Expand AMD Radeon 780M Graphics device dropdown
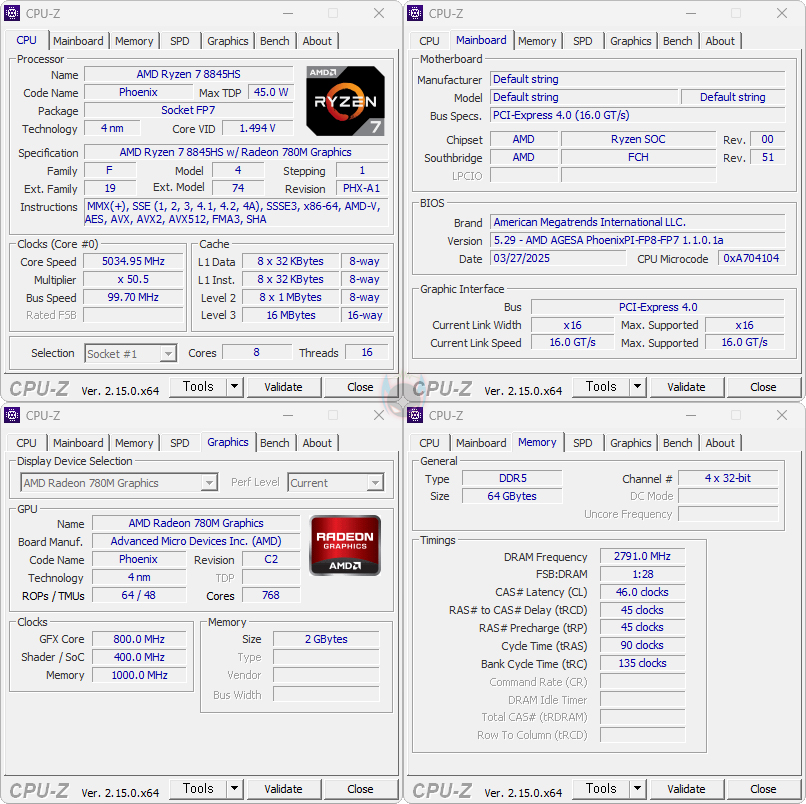The width and height of the screenshot is (806, 804). coord(209,483)
